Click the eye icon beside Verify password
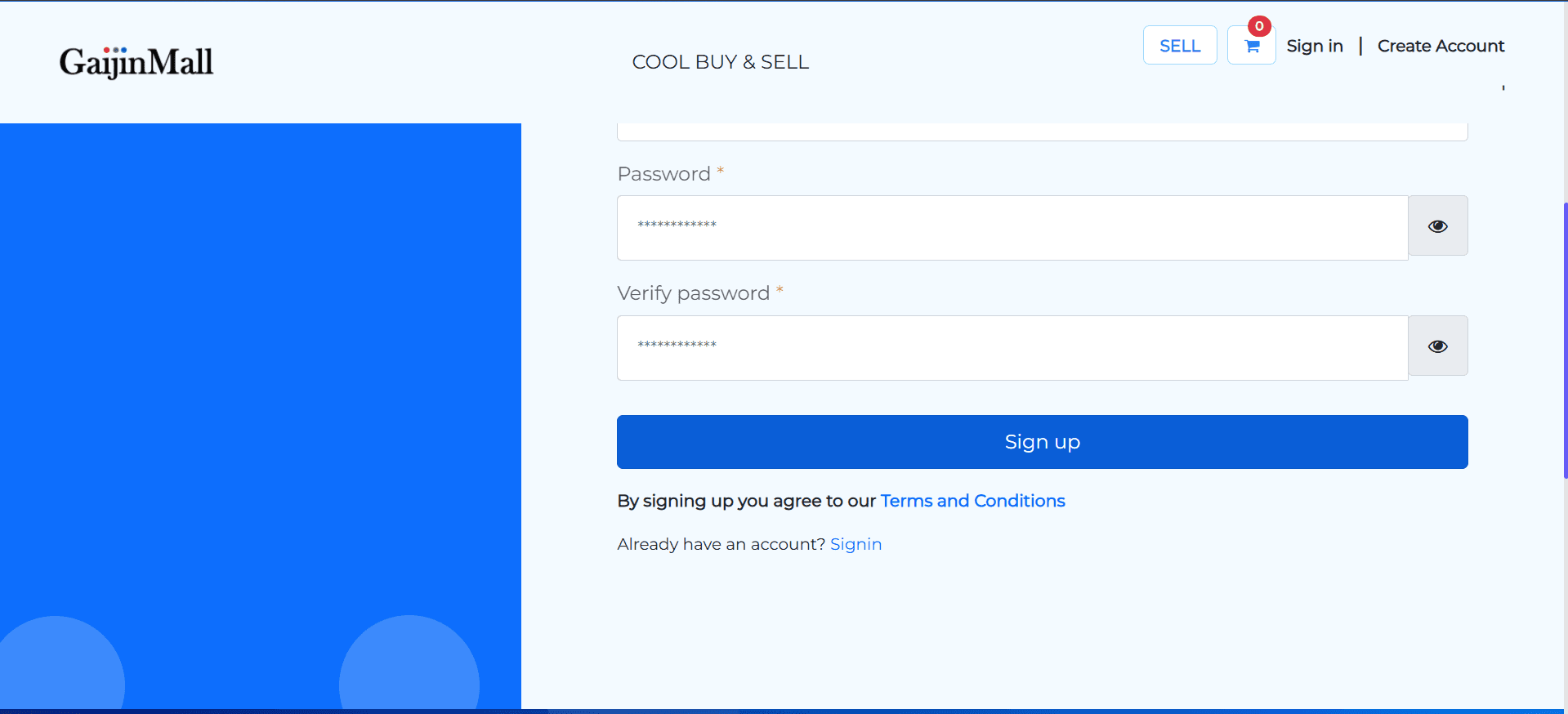1568x714 pixels. 1437,346
